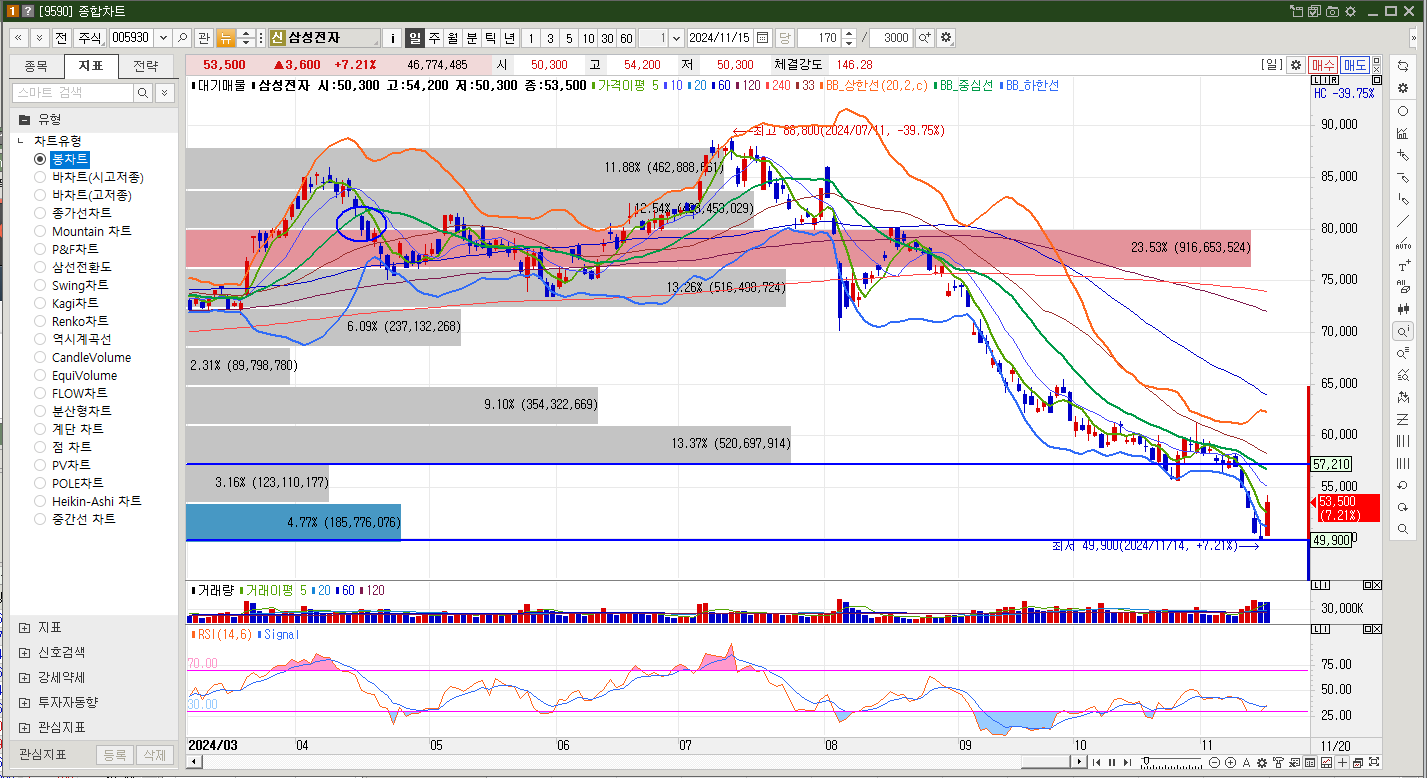Click the pause playback control
This screenshot has width=1427, height=778.
(1111, 762)
